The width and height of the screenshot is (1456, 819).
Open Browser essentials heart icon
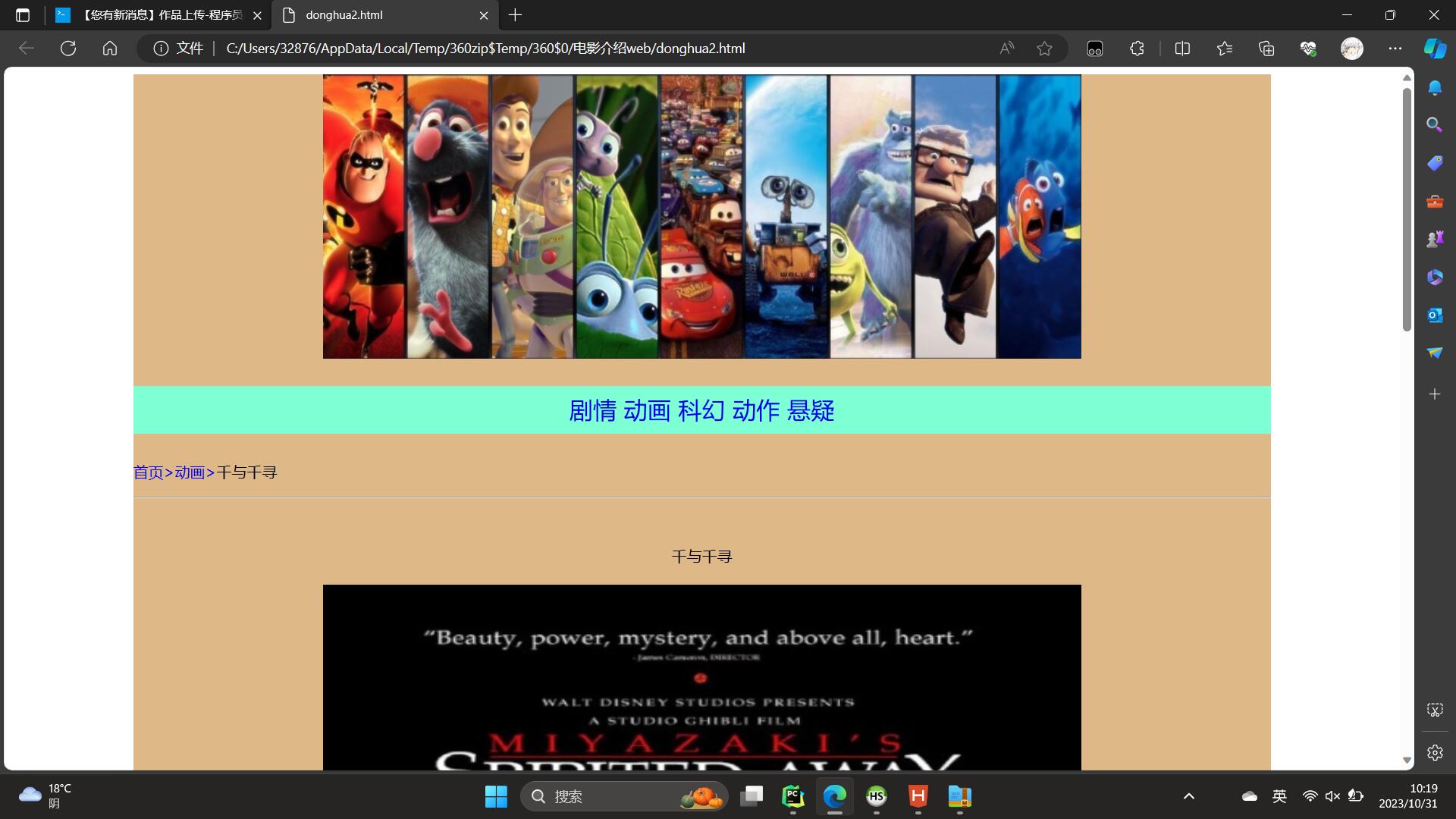(1308, 49)
